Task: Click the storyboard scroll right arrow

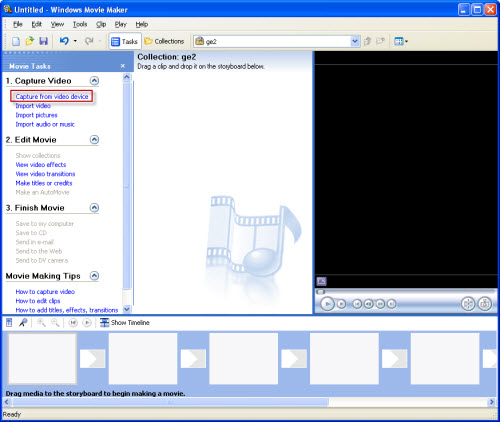Action: coord(492,402)
